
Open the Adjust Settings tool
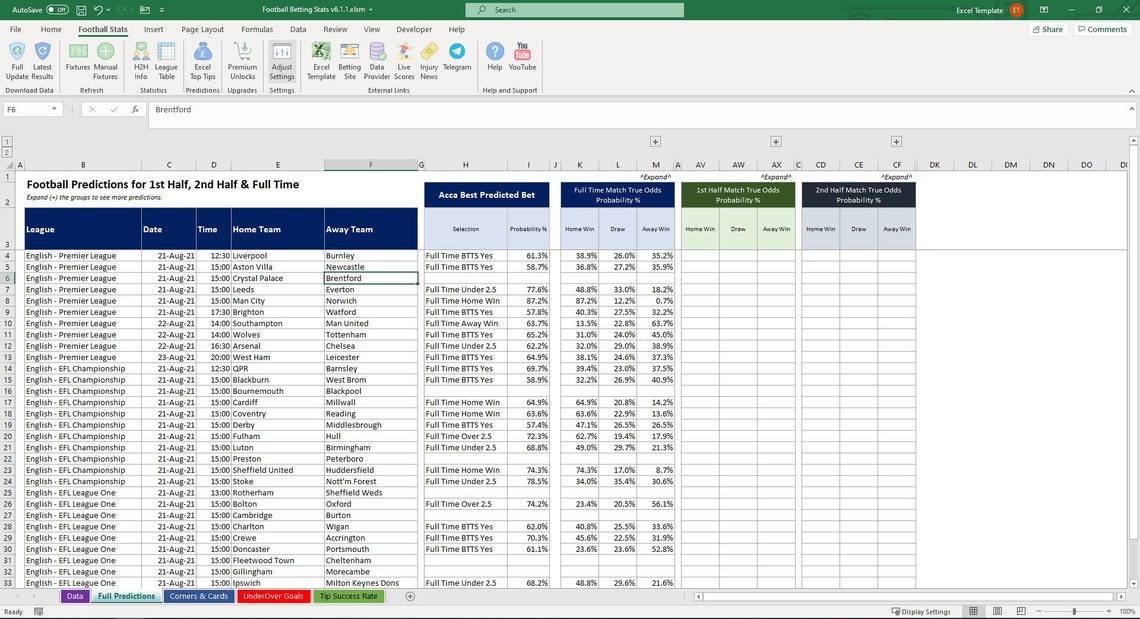(281, 62)
